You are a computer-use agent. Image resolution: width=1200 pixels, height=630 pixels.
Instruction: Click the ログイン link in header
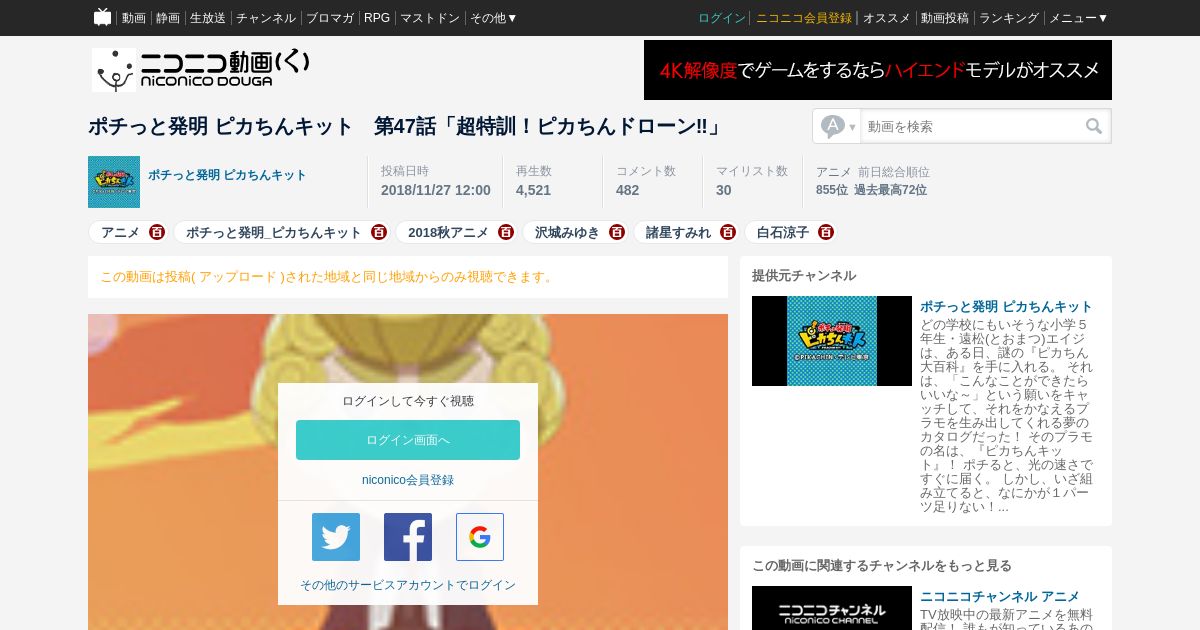pyautogui.click(x=722, y=18)
